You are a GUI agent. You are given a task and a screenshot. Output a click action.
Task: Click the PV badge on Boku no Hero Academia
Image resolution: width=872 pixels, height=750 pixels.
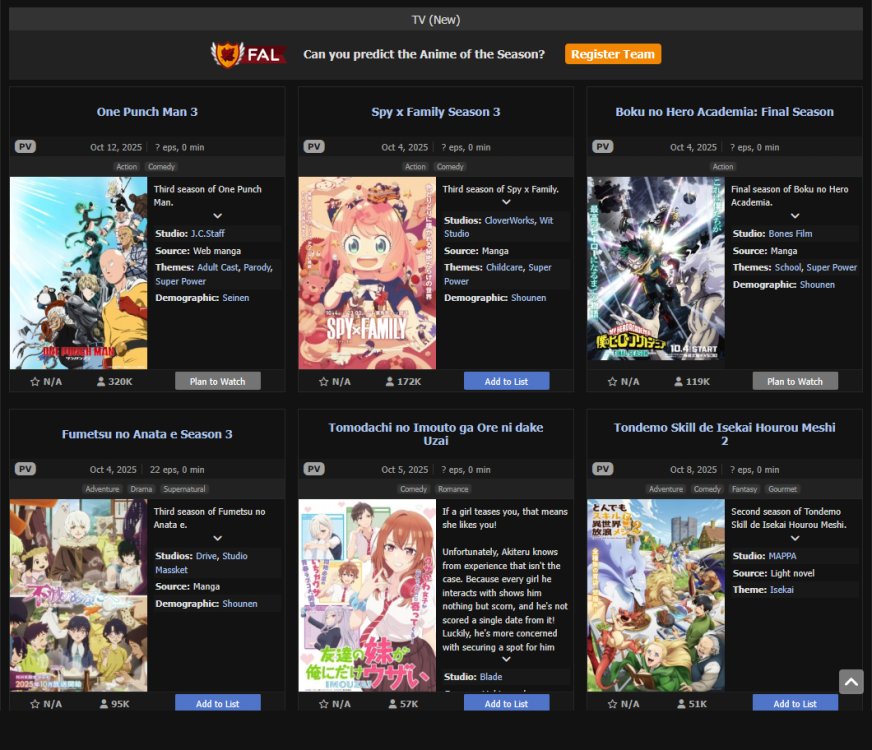602,147
